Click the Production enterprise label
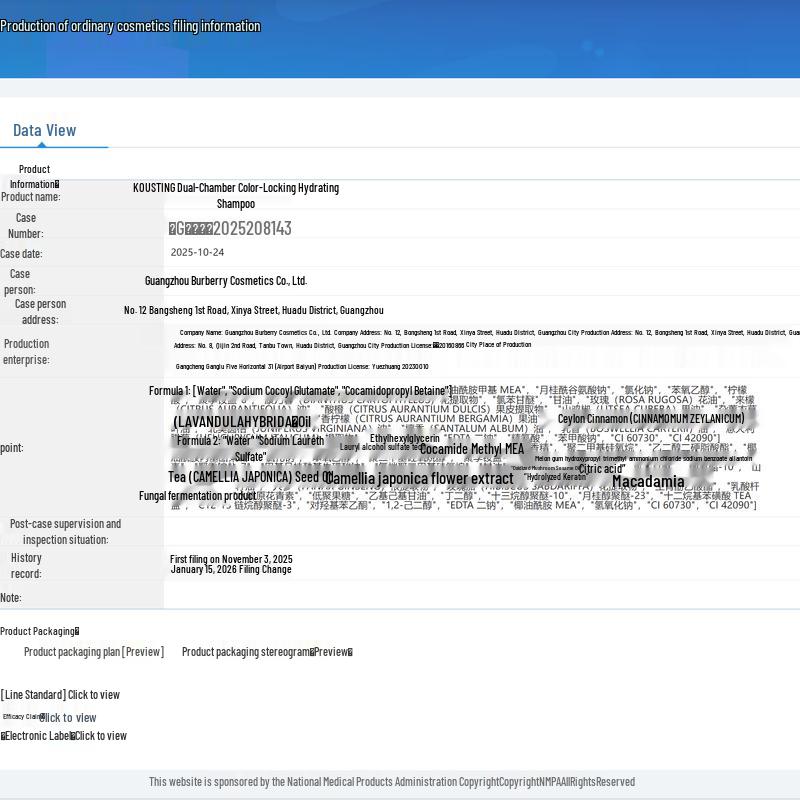The image size is (800, 800). click(x=27, y=352)
